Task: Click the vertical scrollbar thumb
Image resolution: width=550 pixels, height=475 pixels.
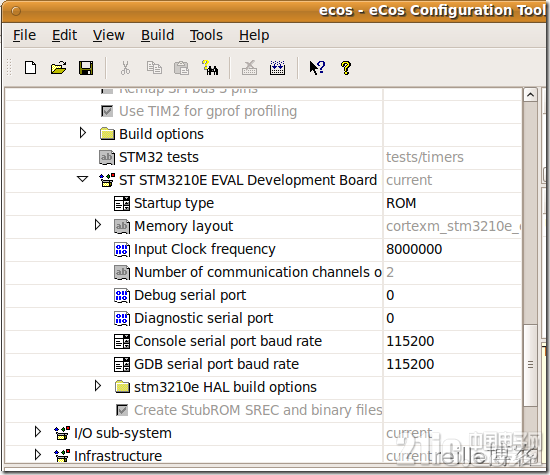Action: click(x=530, y=365)
